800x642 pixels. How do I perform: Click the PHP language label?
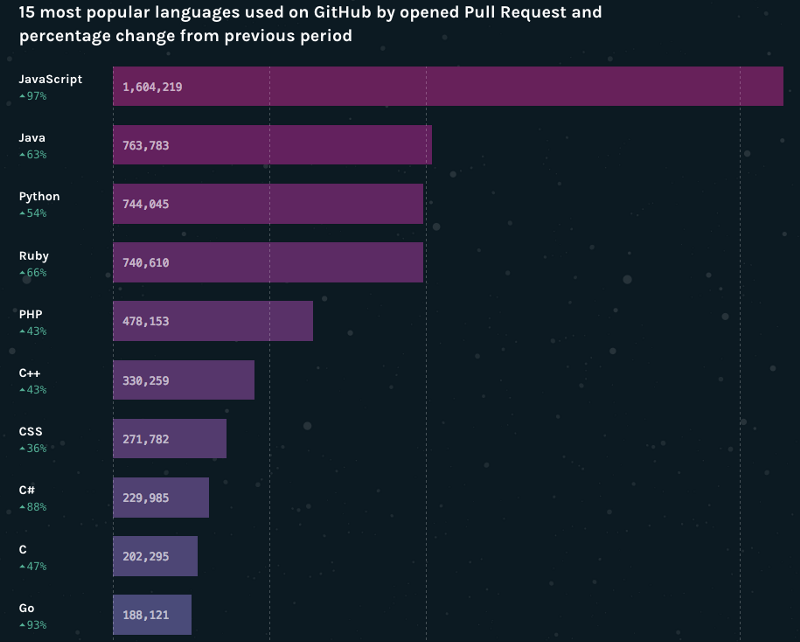coord(31,314)
